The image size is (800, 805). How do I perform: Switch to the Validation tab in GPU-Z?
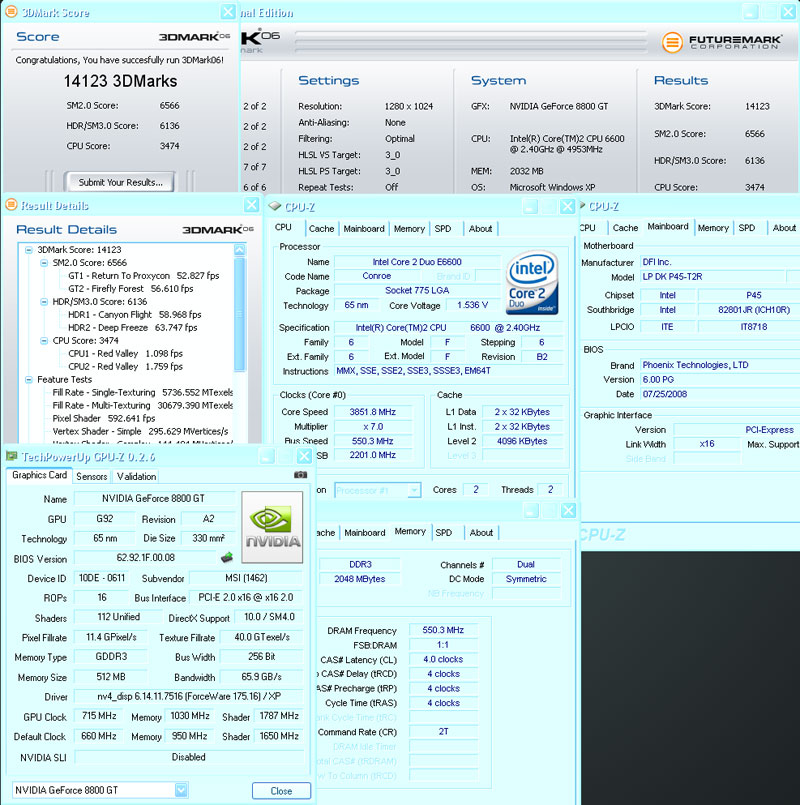pyautogui.click(x=136, y=476)
